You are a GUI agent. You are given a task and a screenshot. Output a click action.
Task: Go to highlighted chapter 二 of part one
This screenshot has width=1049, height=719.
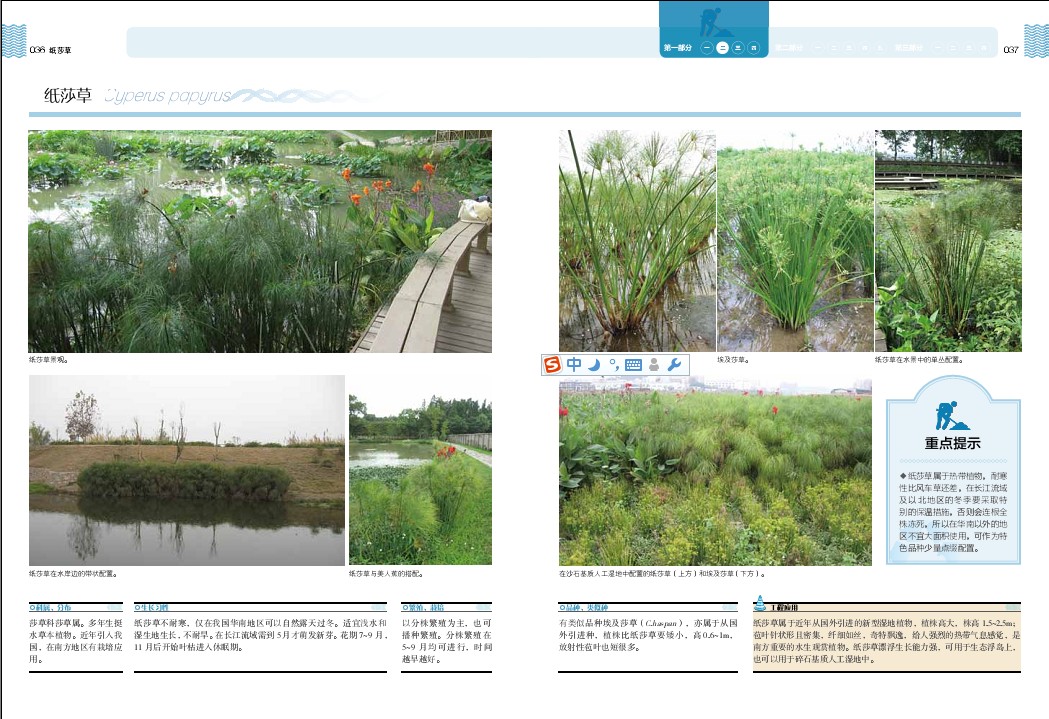(x=722, y=47)
